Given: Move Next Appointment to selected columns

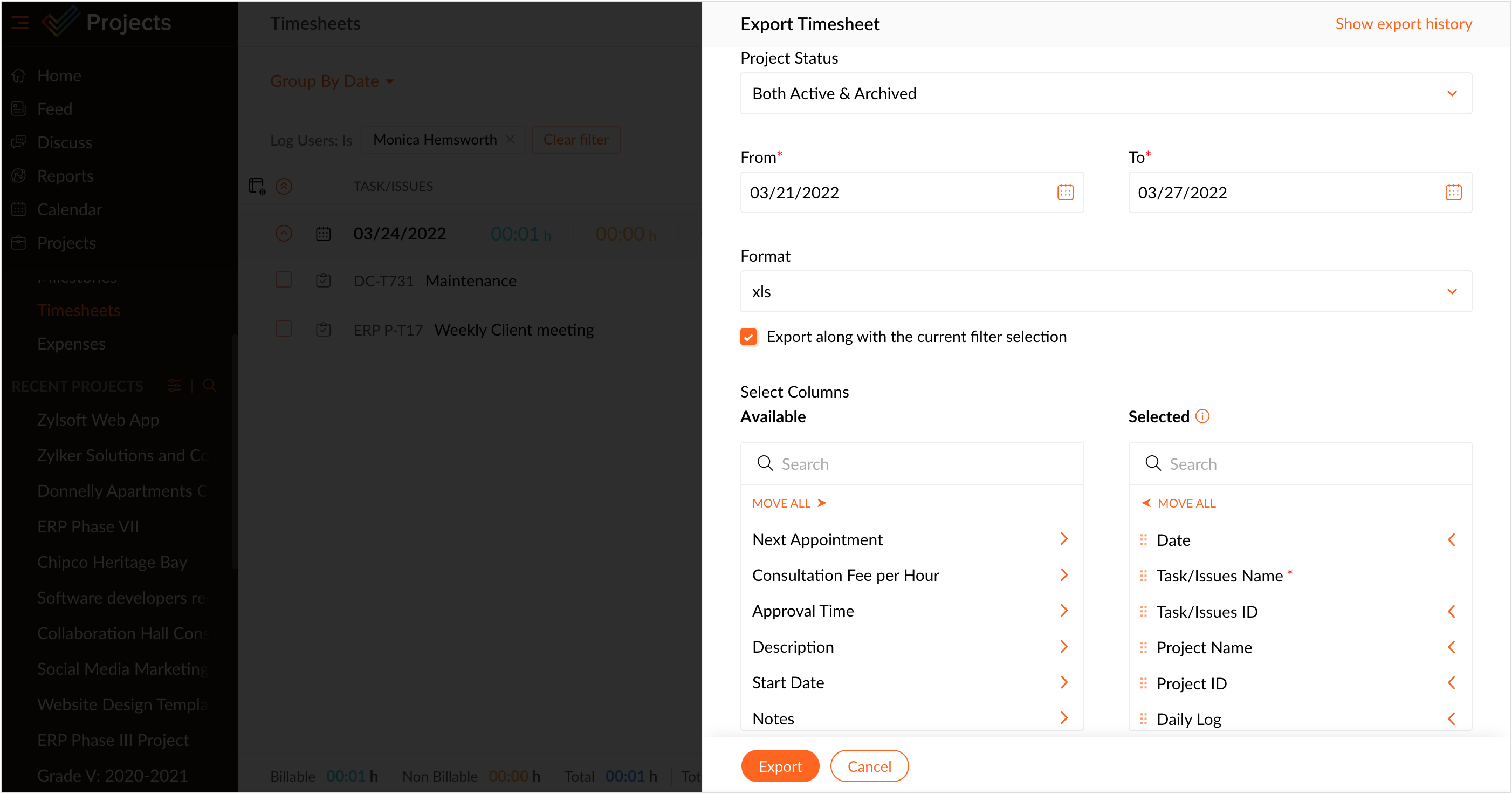Looking at the screenshot, I should pyautogui.click(x=1063, y=538).
